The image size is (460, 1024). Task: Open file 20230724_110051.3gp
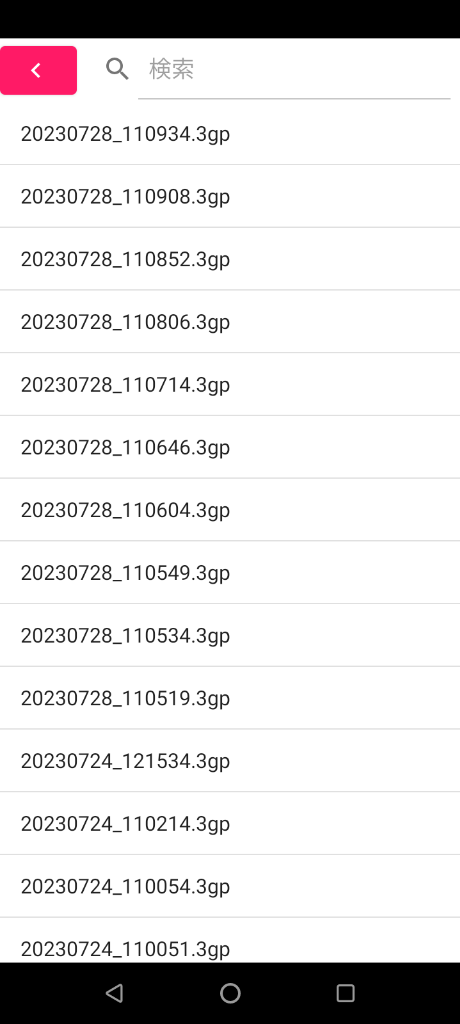(x=230, y=940)
